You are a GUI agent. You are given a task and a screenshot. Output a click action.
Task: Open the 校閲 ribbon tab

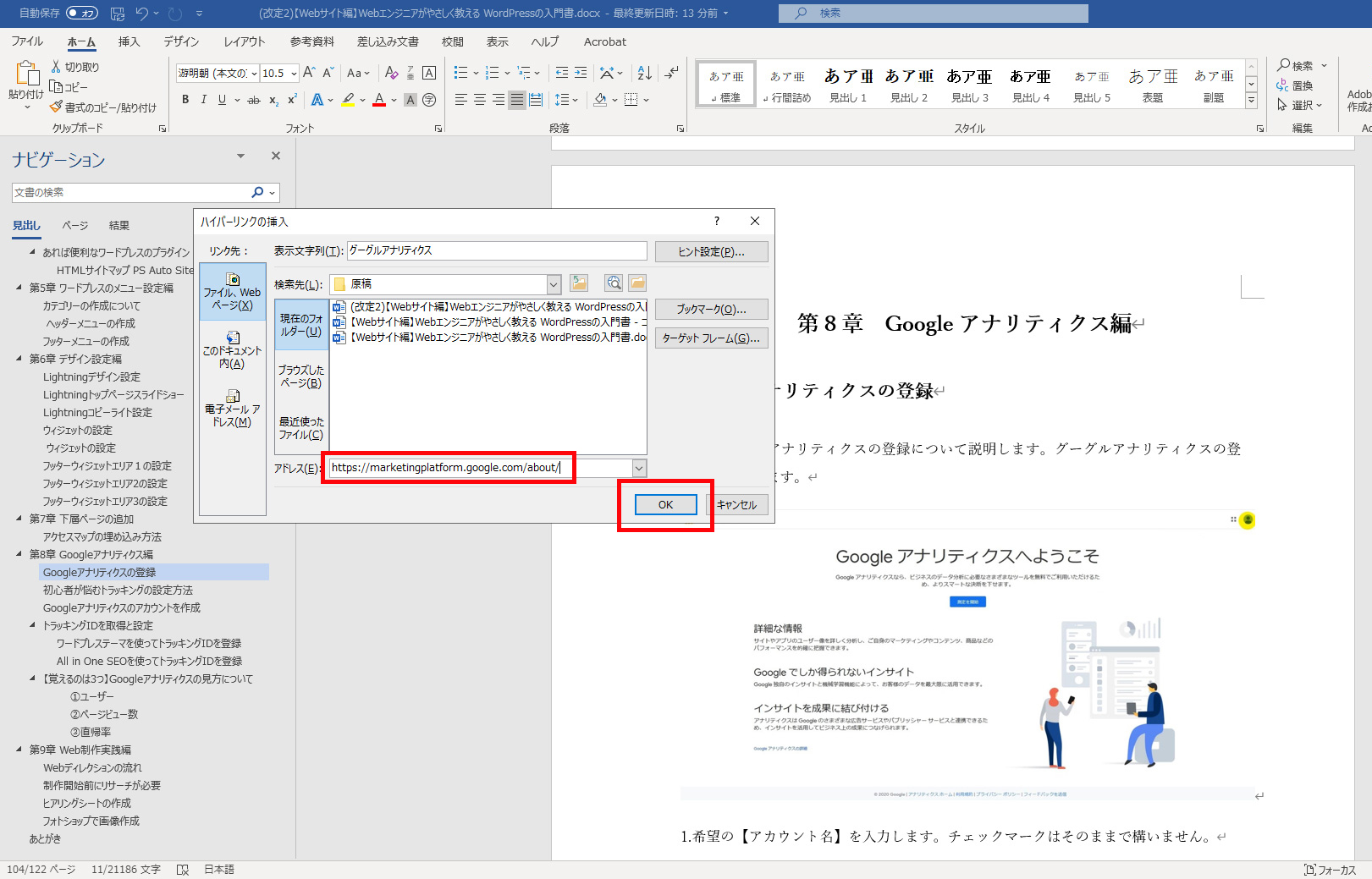click(453, 41)
